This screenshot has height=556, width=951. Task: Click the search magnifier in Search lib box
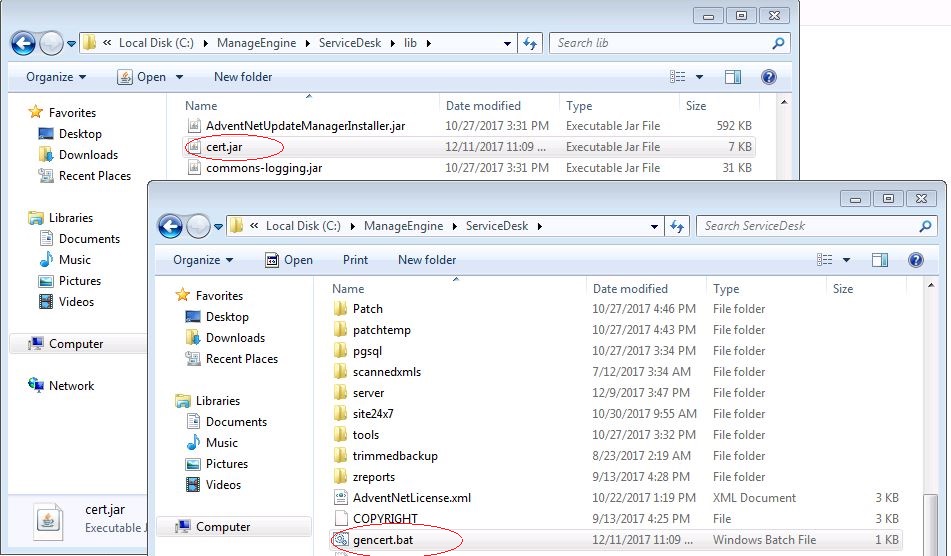778,43
